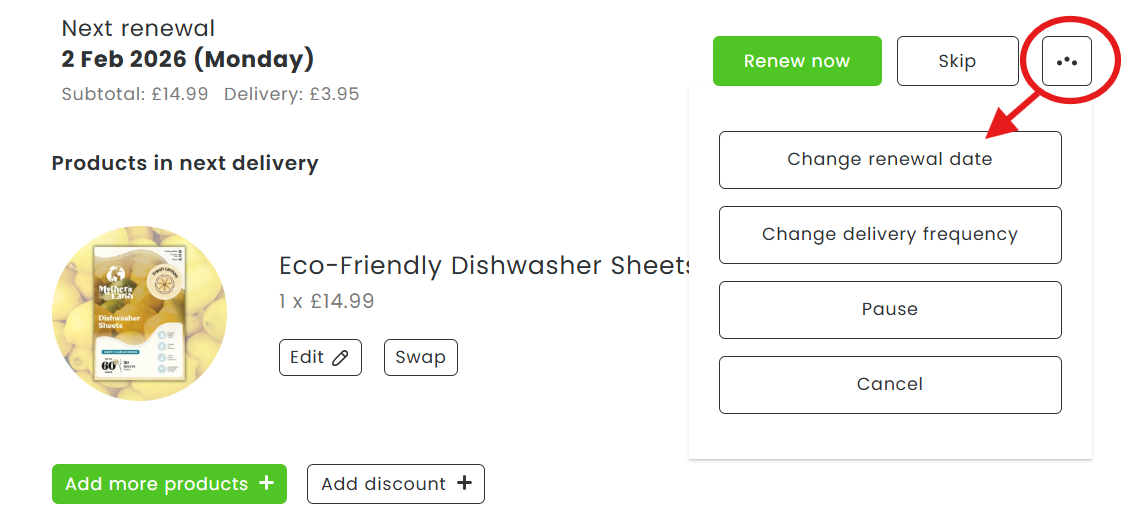Click the Add discount button label
The height and width of the screenshot is (523, 1140).
(x=383, y=484)
